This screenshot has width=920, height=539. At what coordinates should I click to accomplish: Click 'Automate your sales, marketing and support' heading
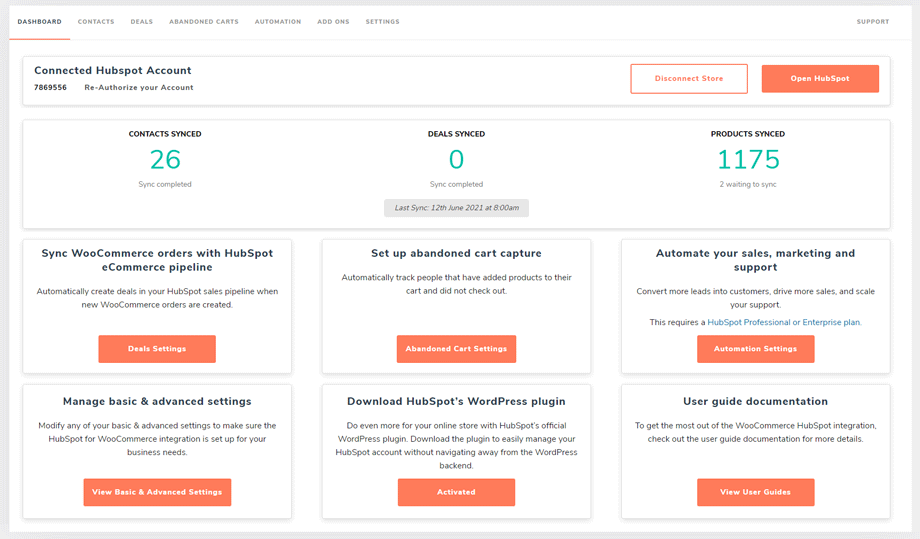(x=755, y=260)
